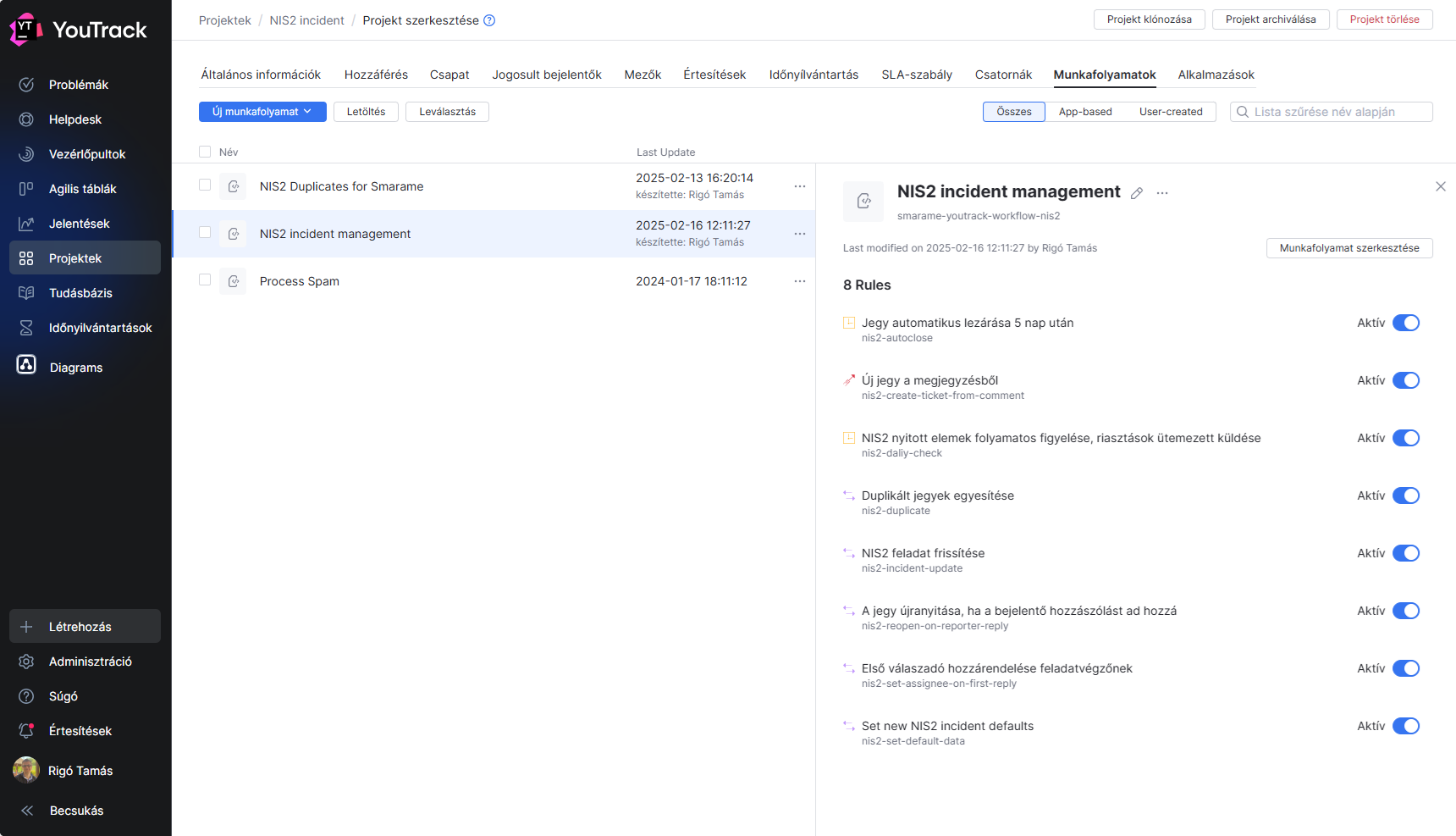Open the help icon next to Projekt szerkesztése
The image size is (1456, 836).
[489, 20]
